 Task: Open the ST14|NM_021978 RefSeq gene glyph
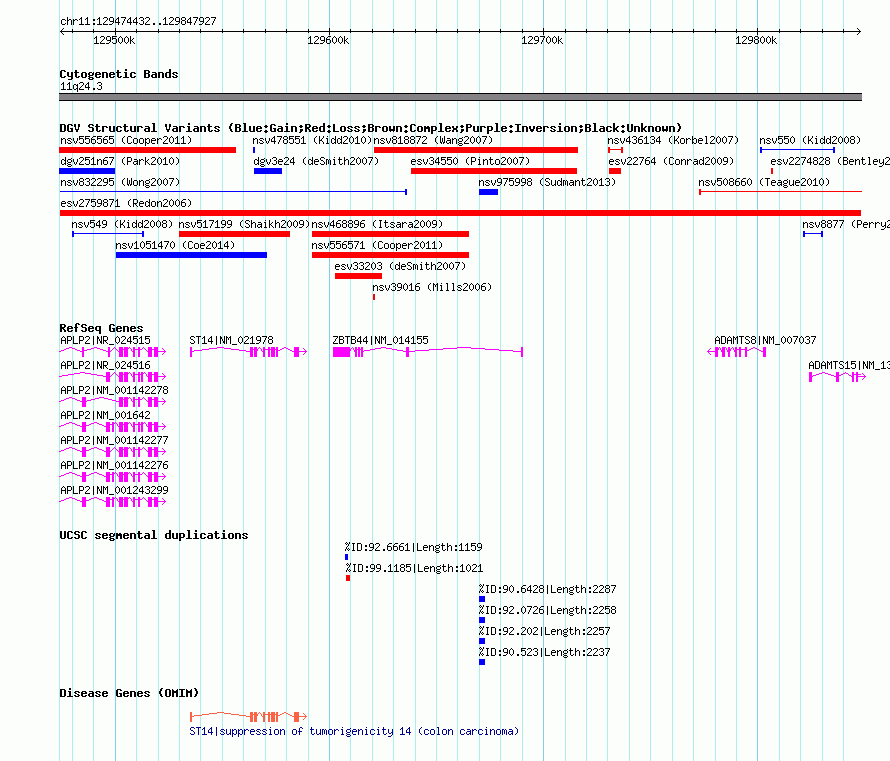click(249, 352)
